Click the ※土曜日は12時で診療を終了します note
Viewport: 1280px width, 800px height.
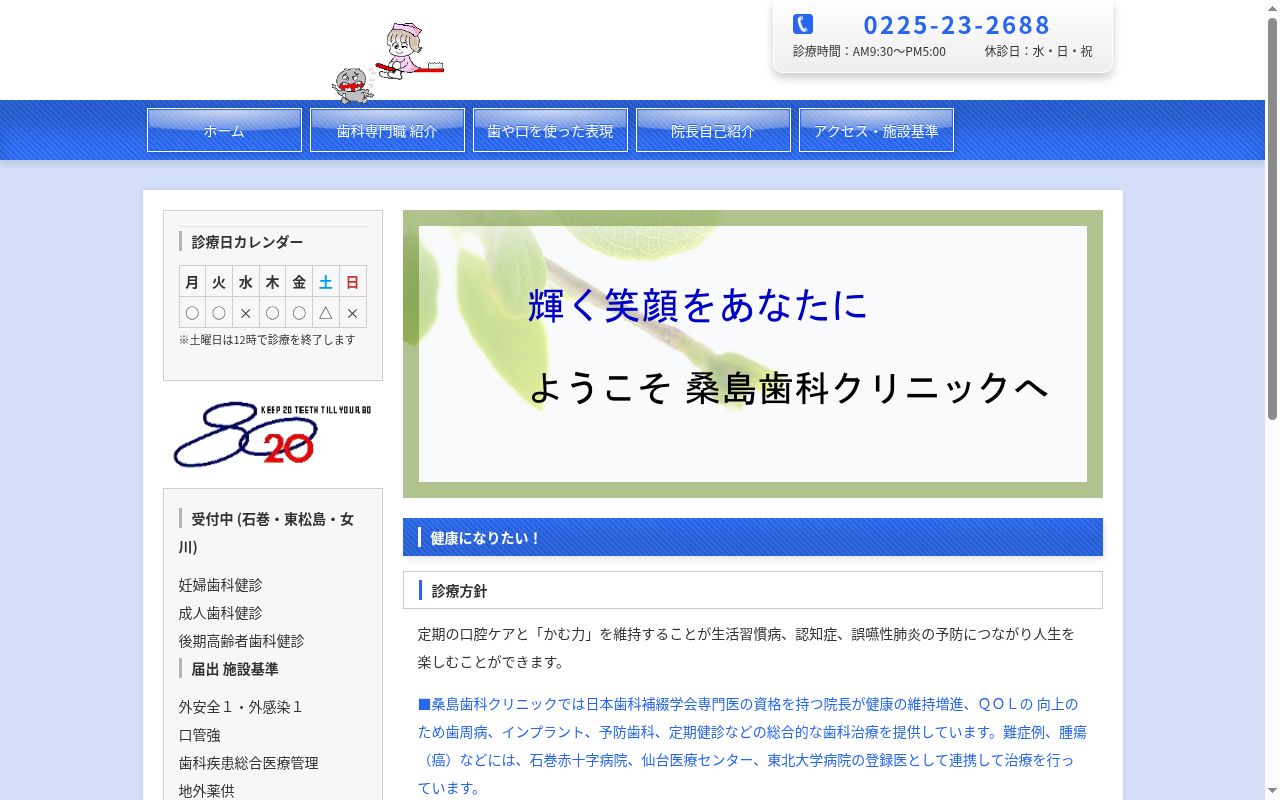point(267,340)
